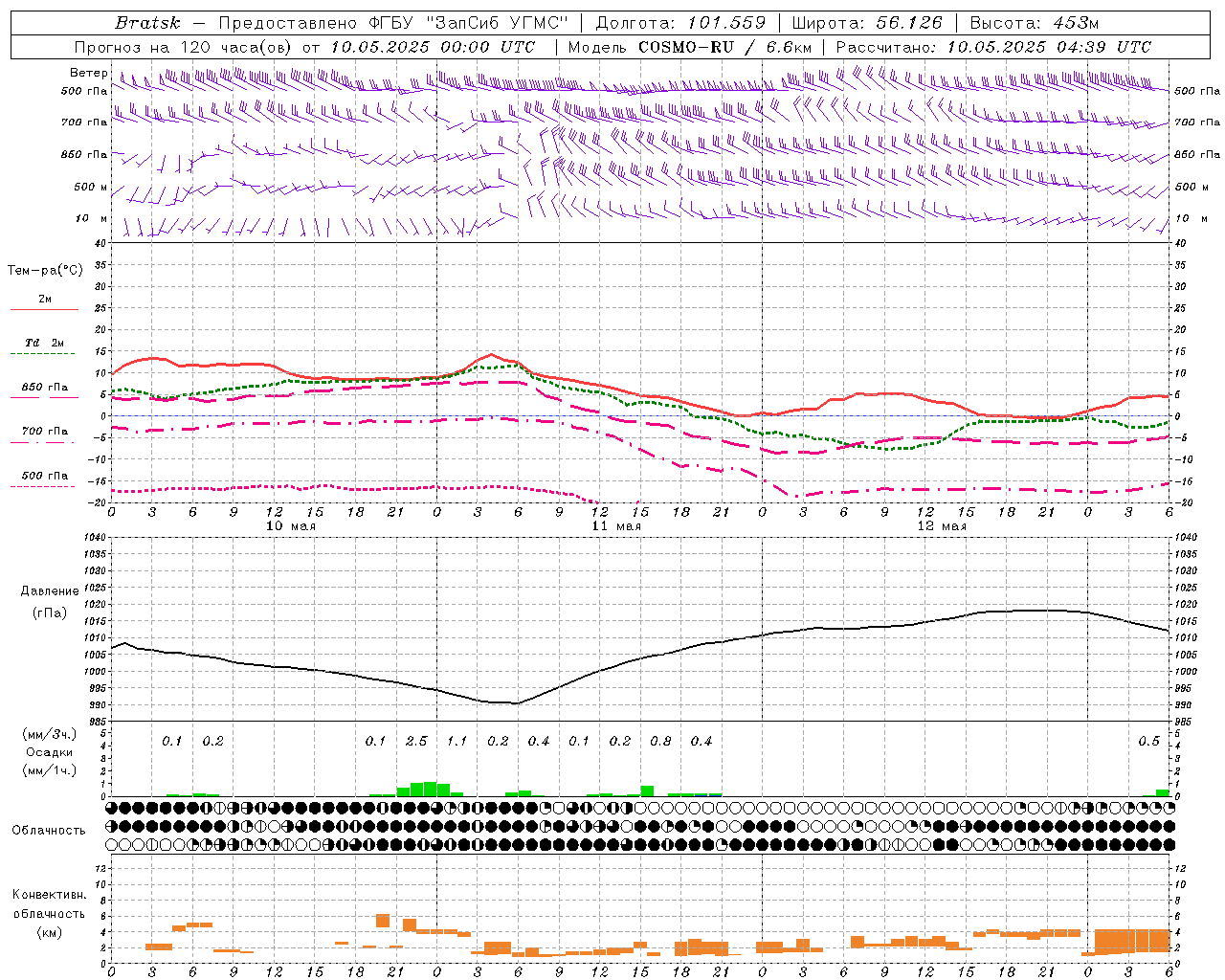Click the 2.5 precipitation value
The height and width of the screenshot is (980, 1225).
coord(416,742)
